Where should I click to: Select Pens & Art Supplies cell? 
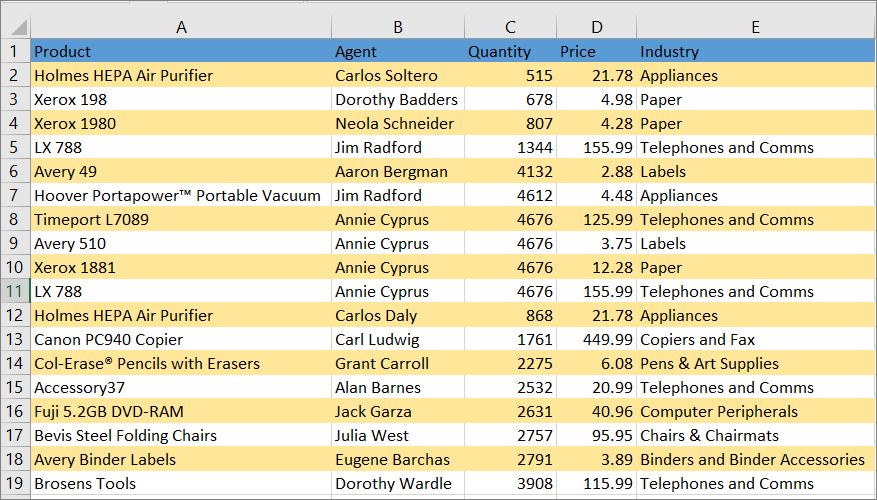[756, 364]
